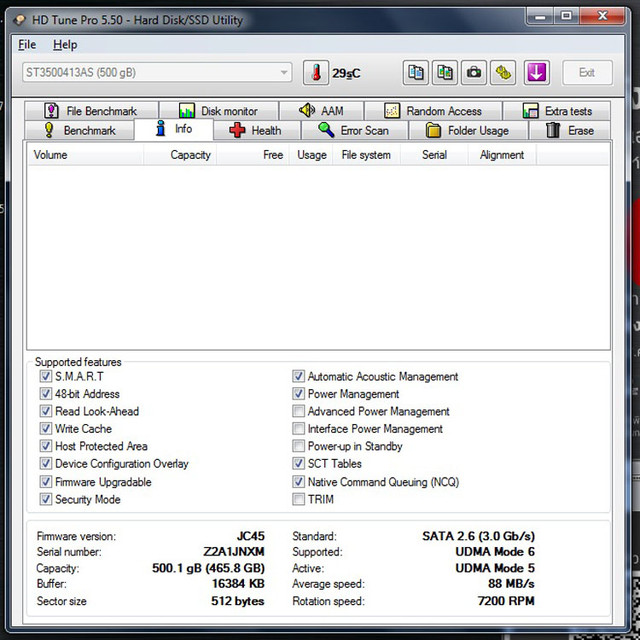640x640 pixels.
Task: Select the Info tab
Action: (x=174, y=129)
